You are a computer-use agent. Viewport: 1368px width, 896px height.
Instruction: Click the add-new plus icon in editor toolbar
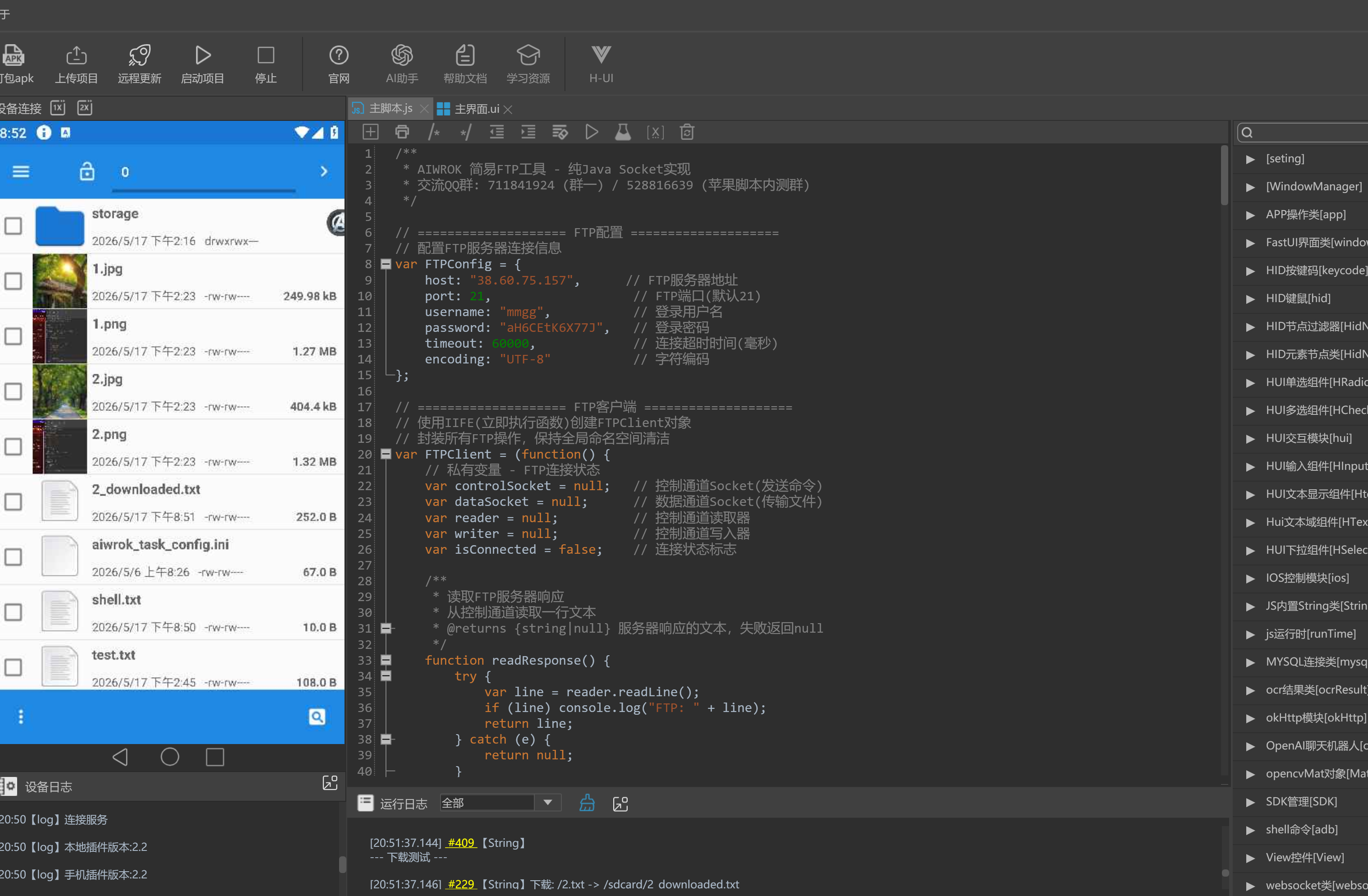click(x=371, y=132)
